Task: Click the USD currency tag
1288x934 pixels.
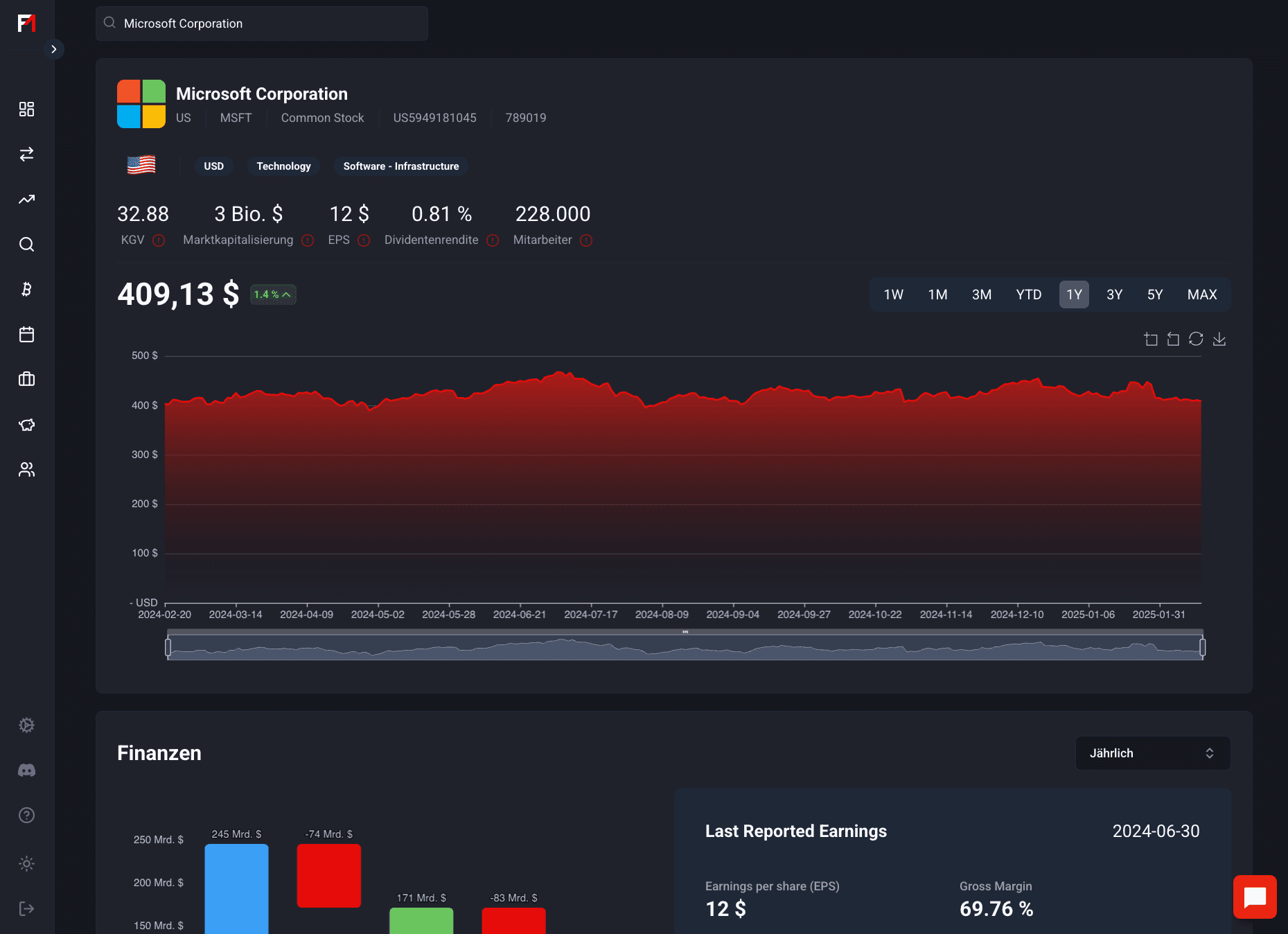Action: pyautogui.click(x=214, y=166)
